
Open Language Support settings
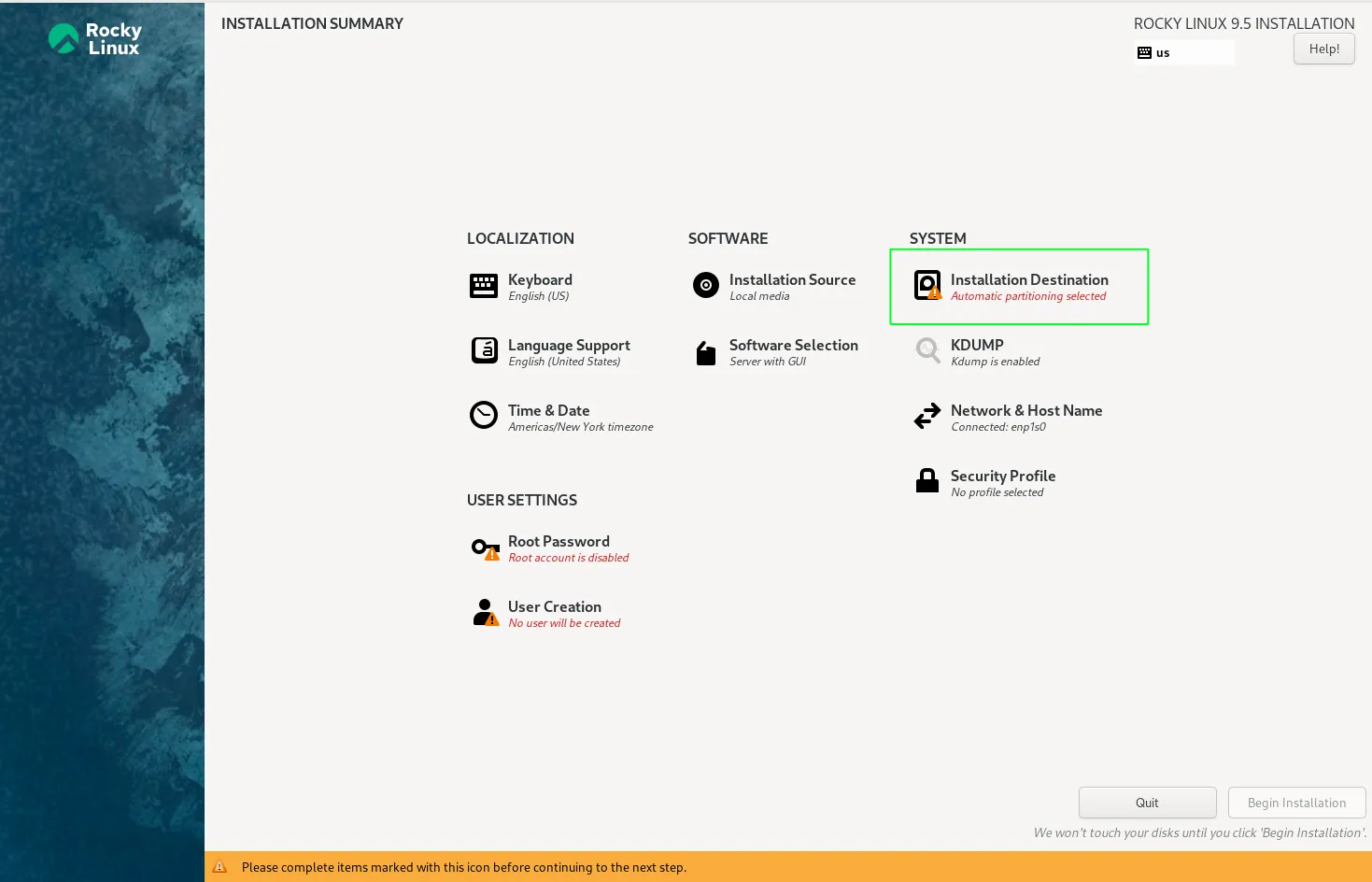pos(569,345)
